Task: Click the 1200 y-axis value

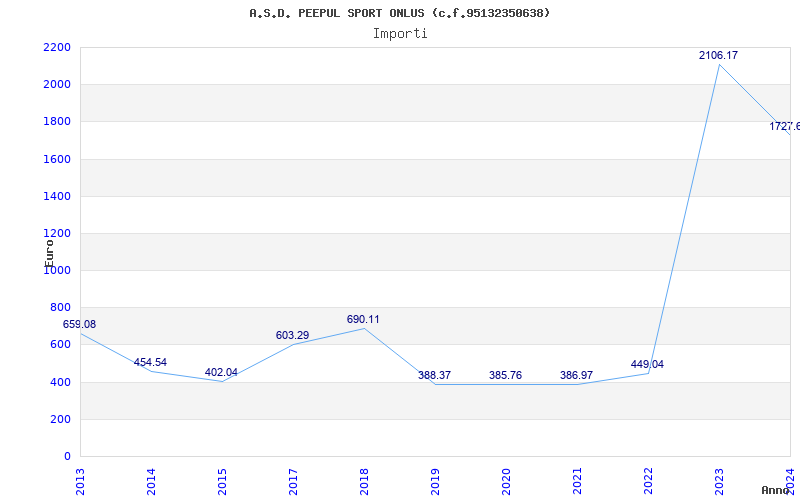Action: [x=57, y=234]
